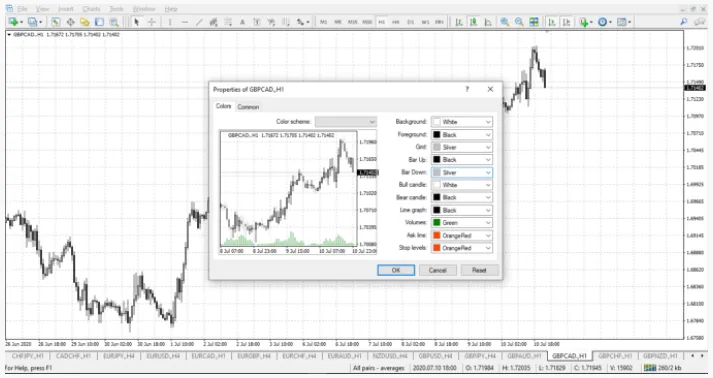Open the Charts menu
The image size is (713, 378).
[x=91, y=9]
